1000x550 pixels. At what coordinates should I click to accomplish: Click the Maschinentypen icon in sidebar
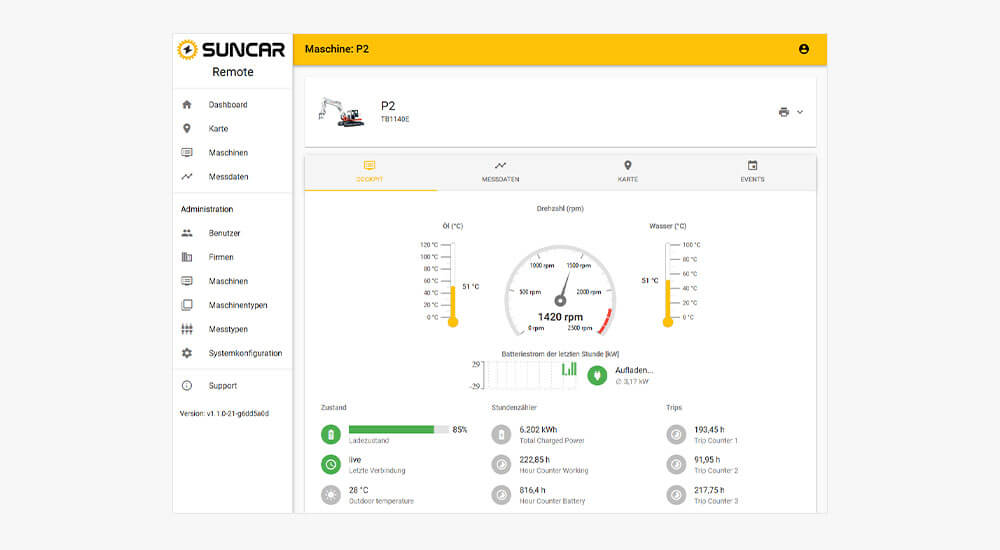[187, 305]
